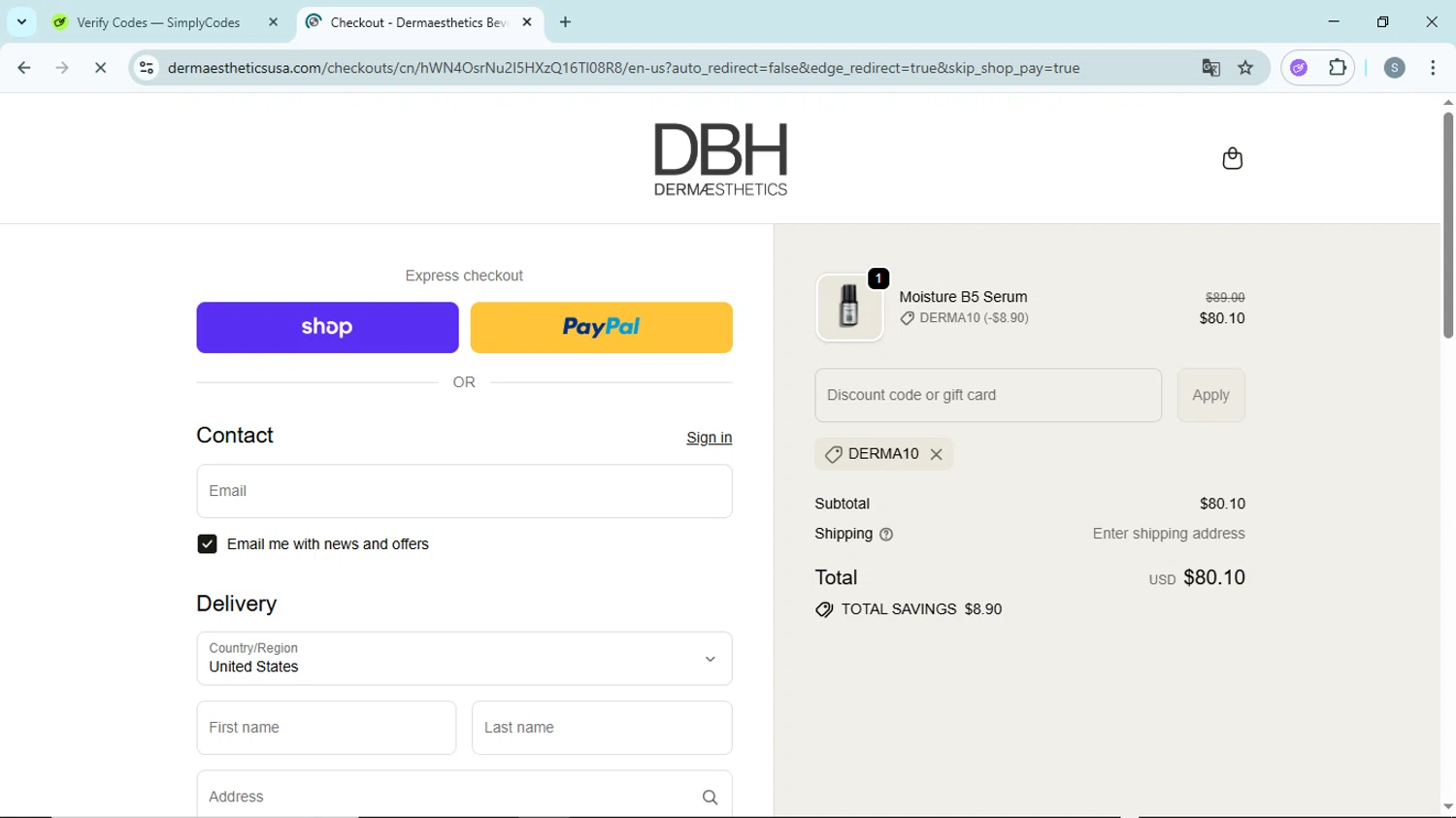Click the Discount code or gift card field
Screen dimensions: 1456x818
pos(988,395)
